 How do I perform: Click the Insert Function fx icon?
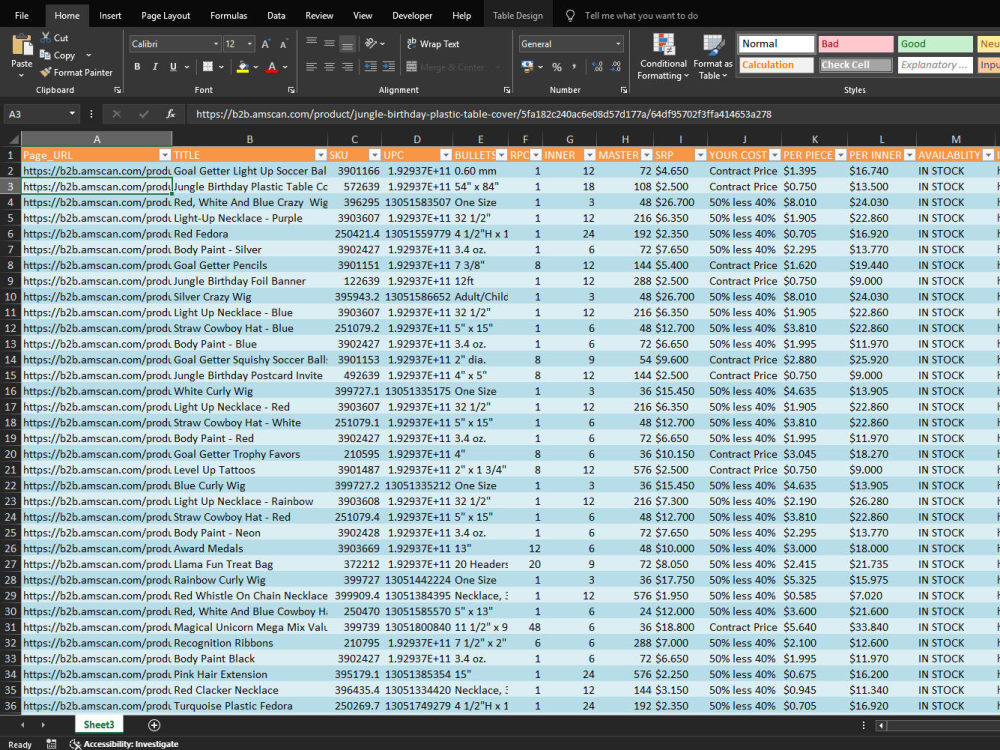coord(170,114)
